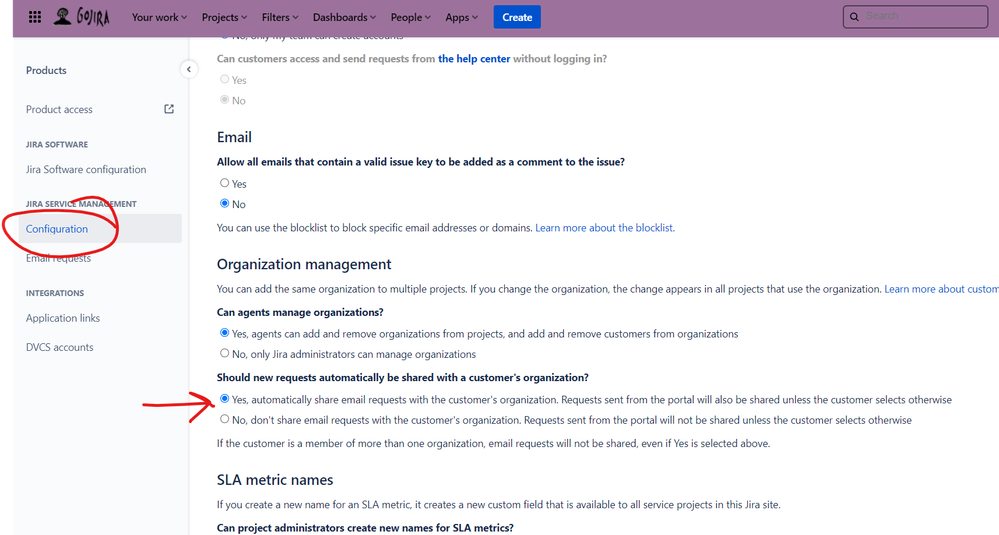999x535 pixels.
Task: Open DVCS accounts page
Action: (x=59, y=347)
